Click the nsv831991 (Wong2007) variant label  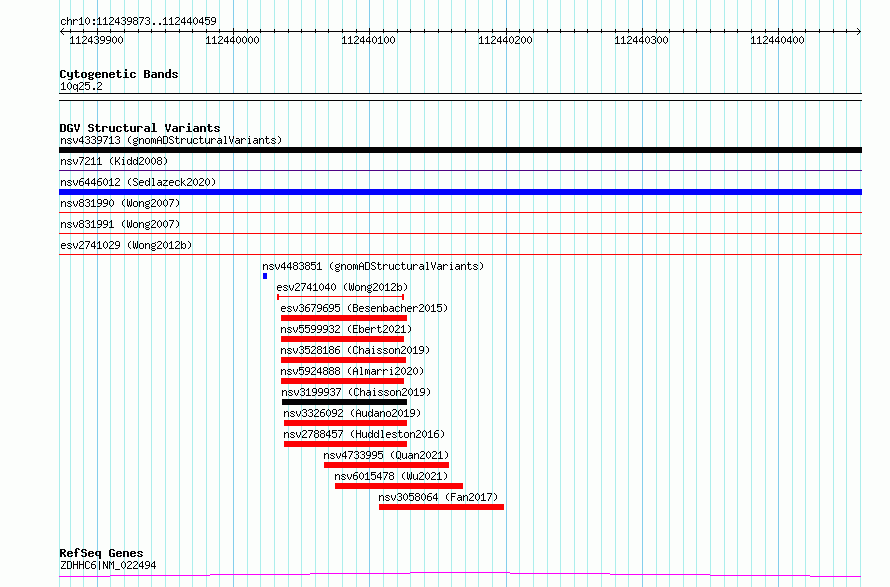pyautogui.click(x=114, y=224)
